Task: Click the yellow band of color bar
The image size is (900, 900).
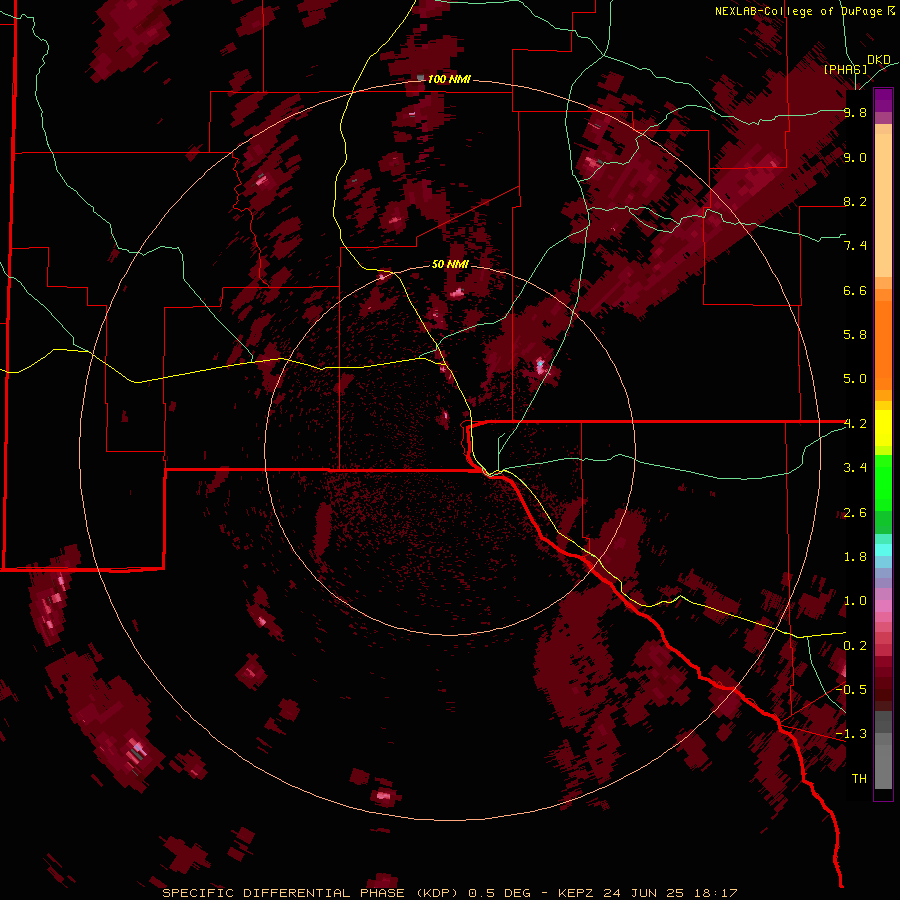Action: [883, 428]
